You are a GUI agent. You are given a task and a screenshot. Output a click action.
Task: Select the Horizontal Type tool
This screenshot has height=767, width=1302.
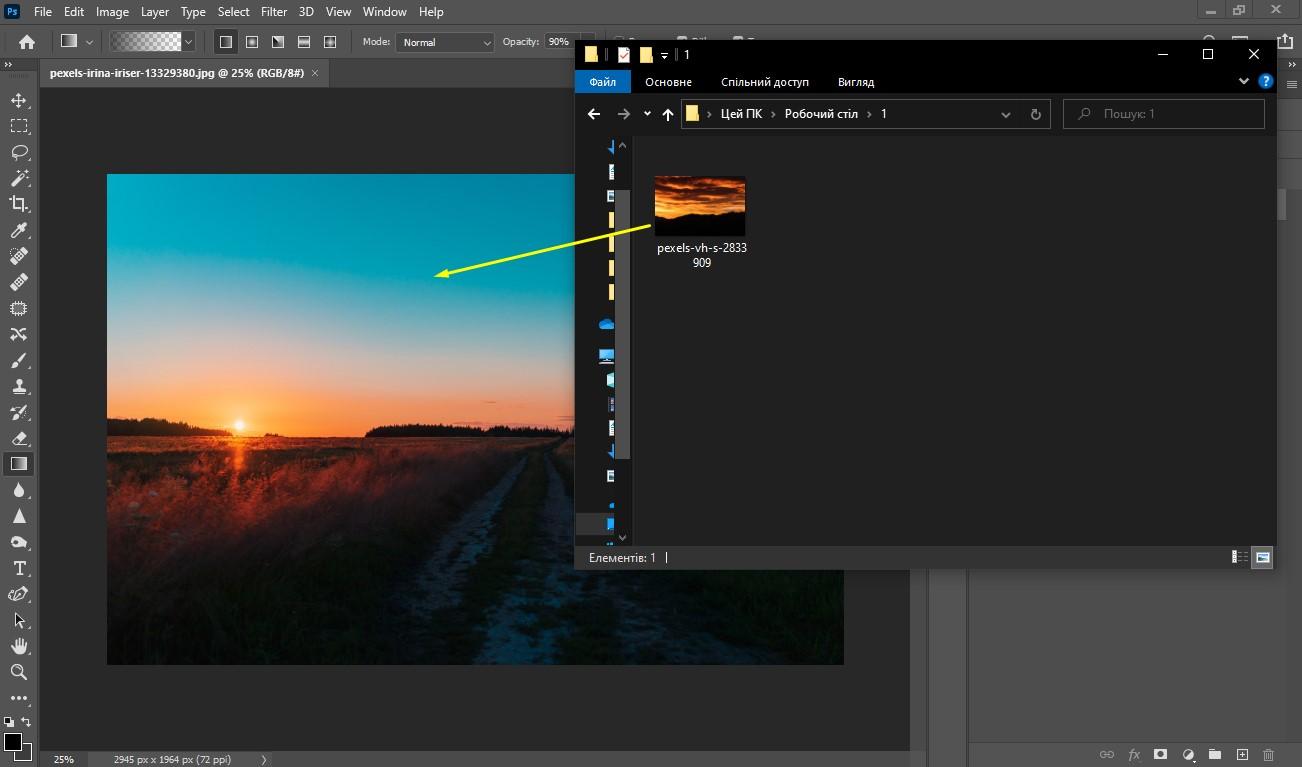tap(19, 568)
